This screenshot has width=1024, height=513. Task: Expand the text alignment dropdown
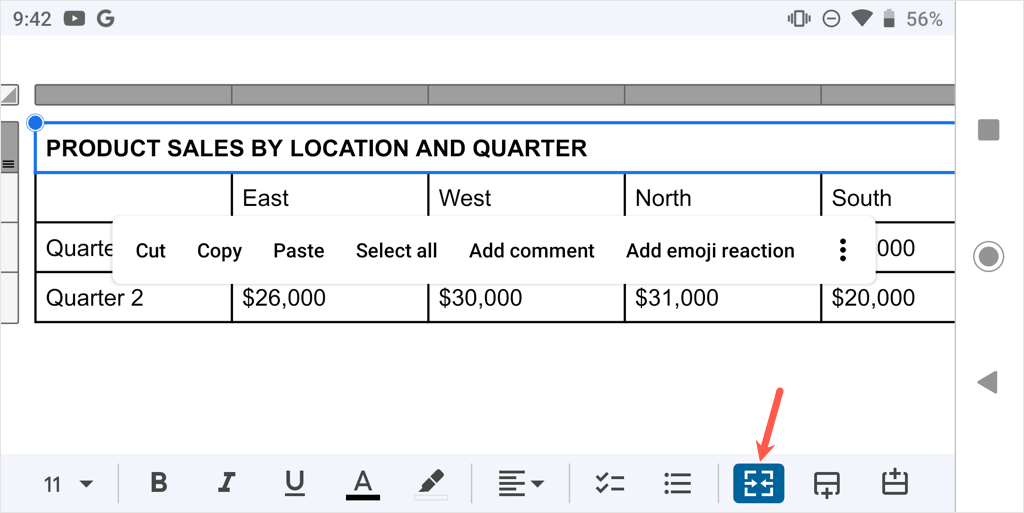521,483
